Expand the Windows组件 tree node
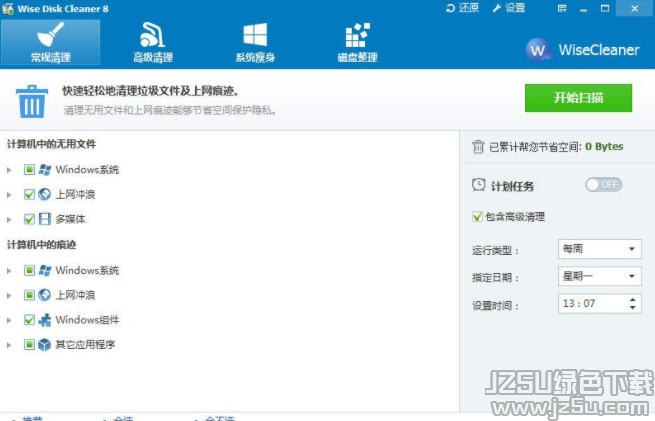Screen dimensions: 655x421 pyautogui.click(x=9, y=320)
